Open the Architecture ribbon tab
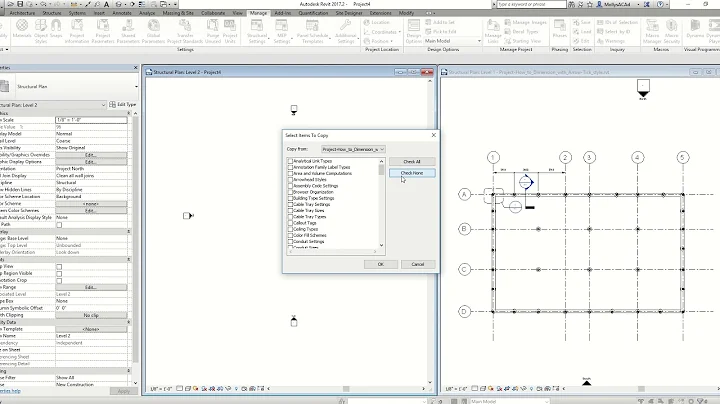This screenshot has height=404, width=720. click(22, 13)
